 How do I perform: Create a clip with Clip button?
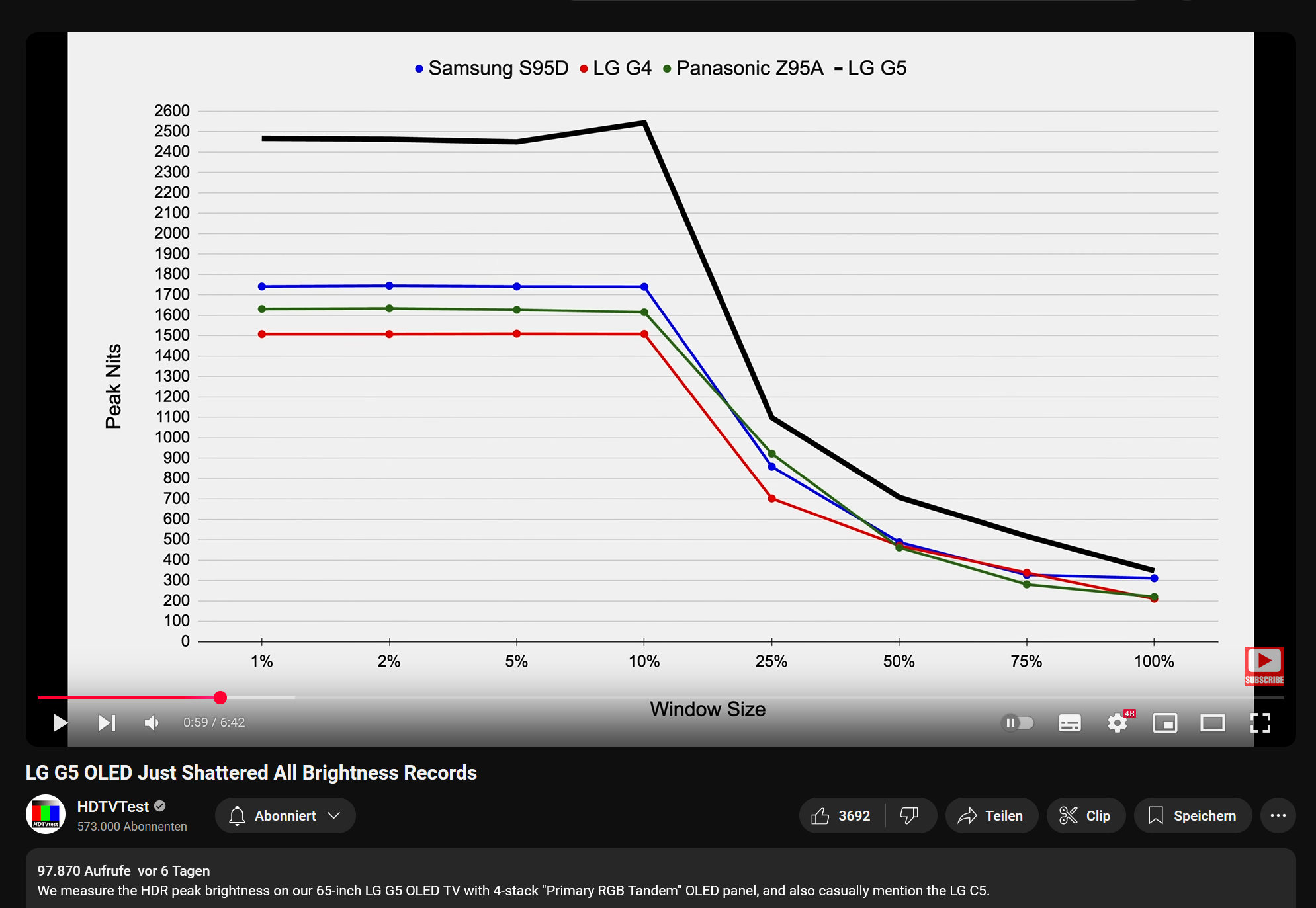pos(1085,815)
